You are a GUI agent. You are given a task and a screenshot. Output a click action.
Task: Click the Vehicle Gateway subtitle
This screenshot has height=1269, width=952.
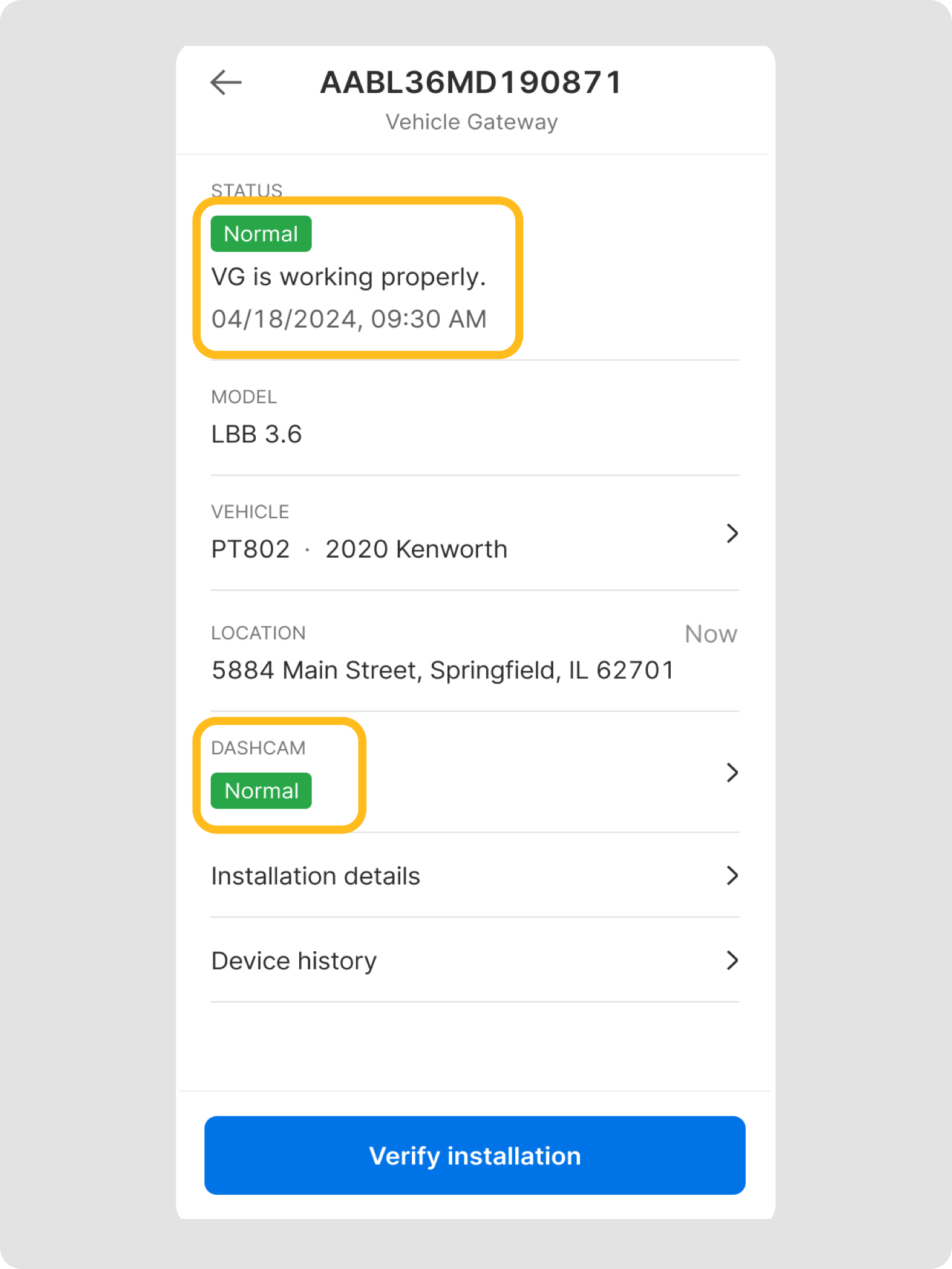coord(471,122)
